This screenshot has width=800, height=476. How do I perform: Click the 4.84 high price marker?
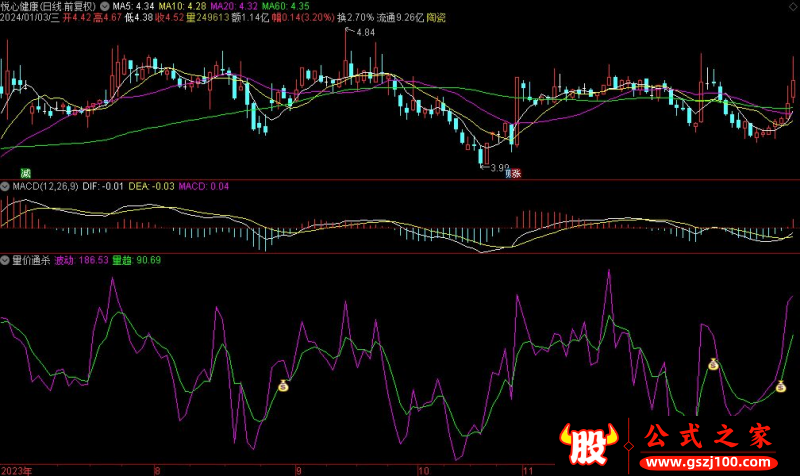[364, 33]
